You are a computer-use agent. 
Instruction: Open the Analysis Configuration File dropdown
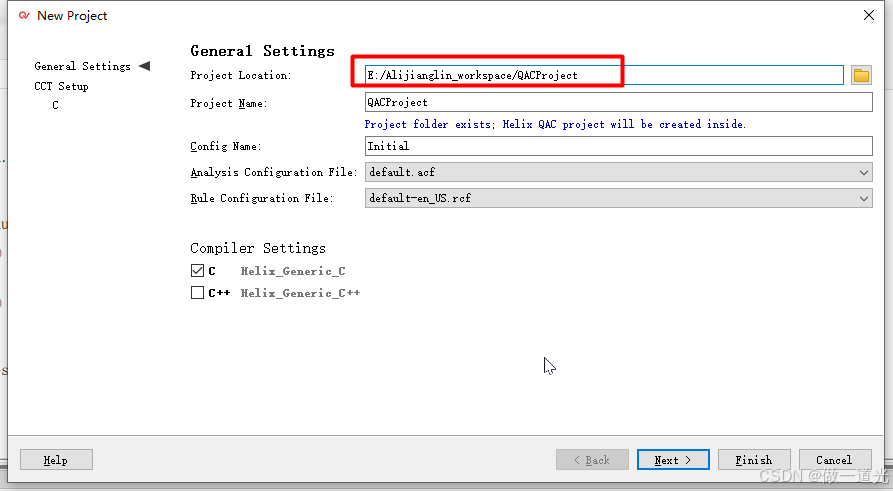tap(618, 172)
